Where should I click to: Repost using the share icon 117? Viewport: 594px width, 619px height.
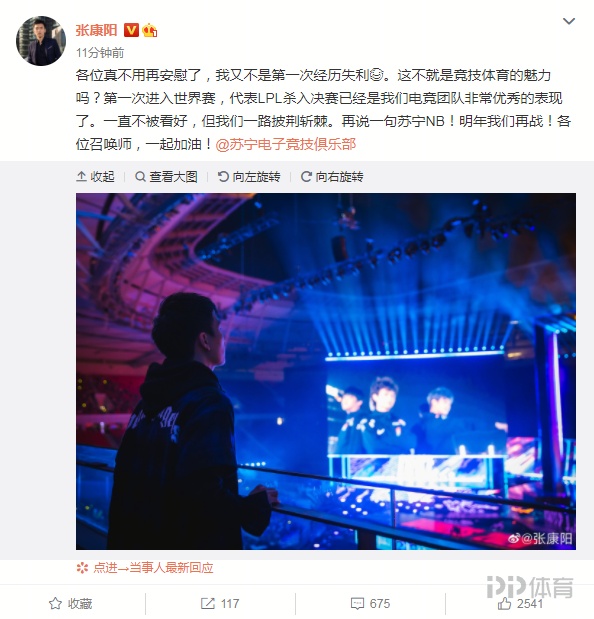220,603
